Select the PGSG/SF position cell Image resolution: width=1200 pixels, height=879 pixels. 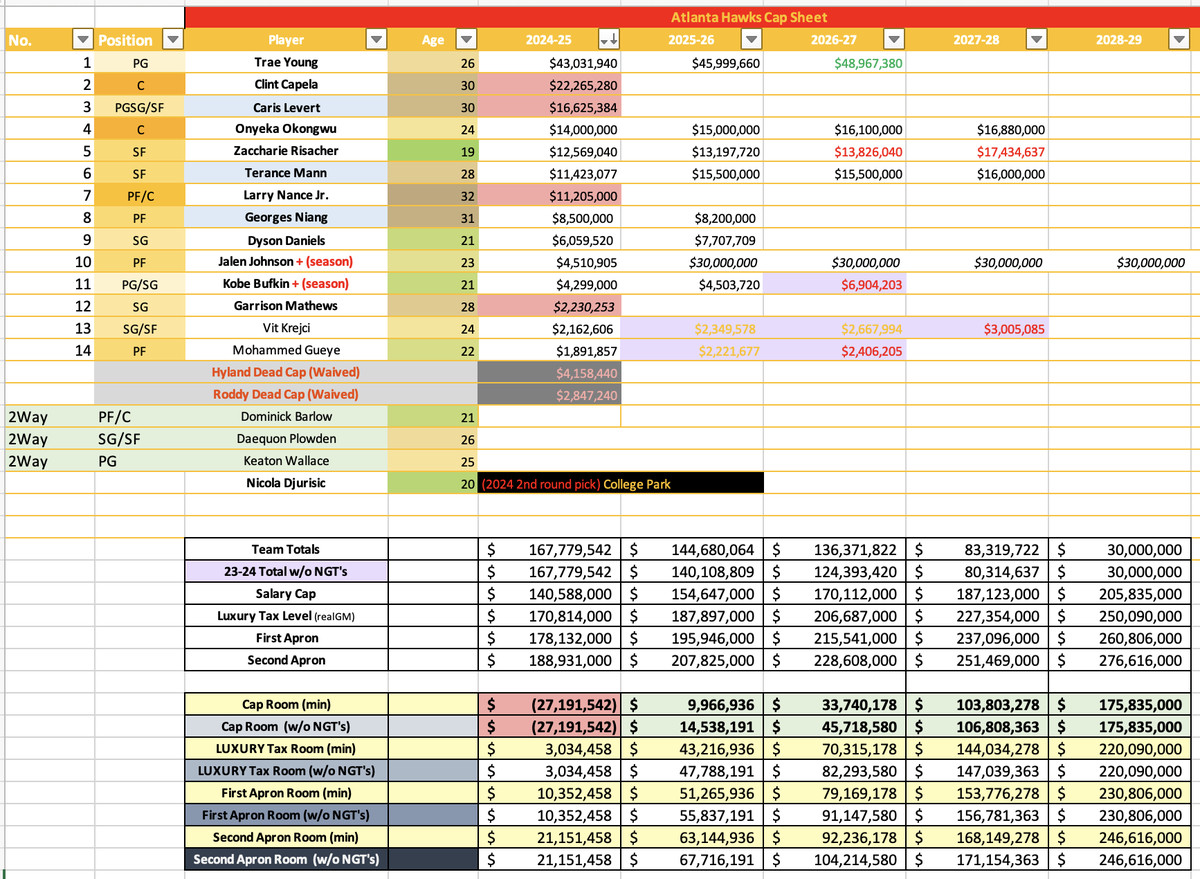click(x=140, y=107)
